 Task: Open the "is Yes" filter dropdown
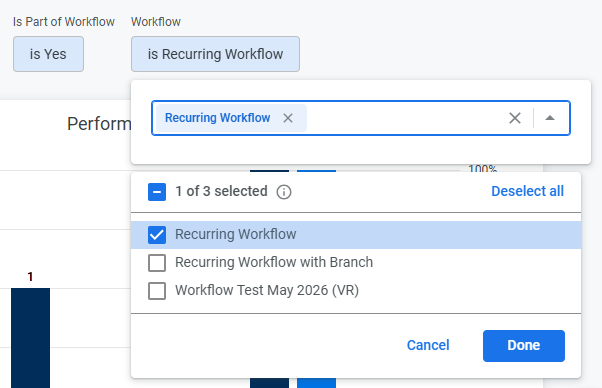pos(48,54)
